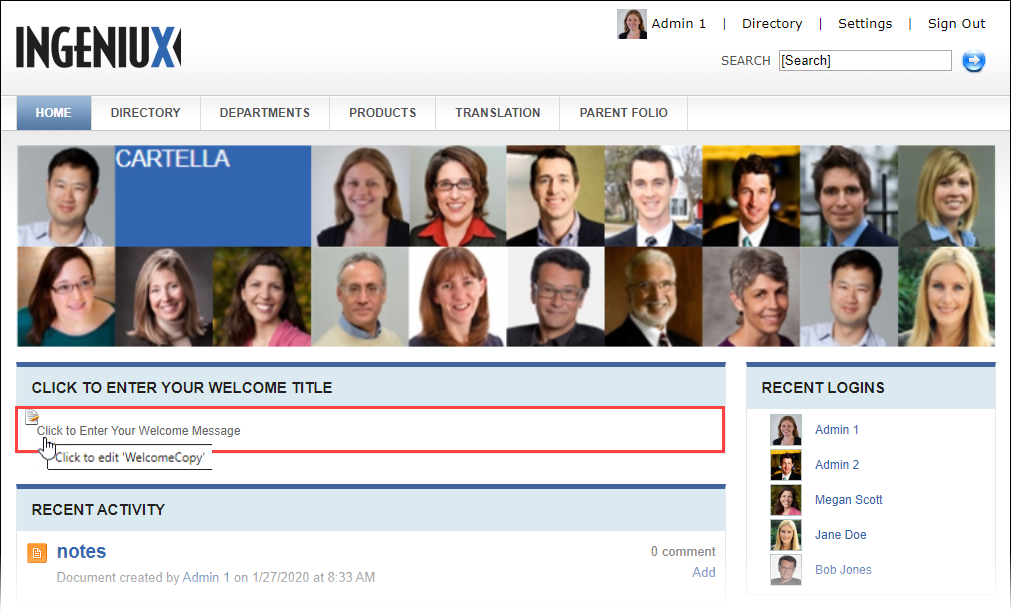The image size is (1011, 613).
Task: Click Admin 1 author link under notes
Action: (206, 578)
